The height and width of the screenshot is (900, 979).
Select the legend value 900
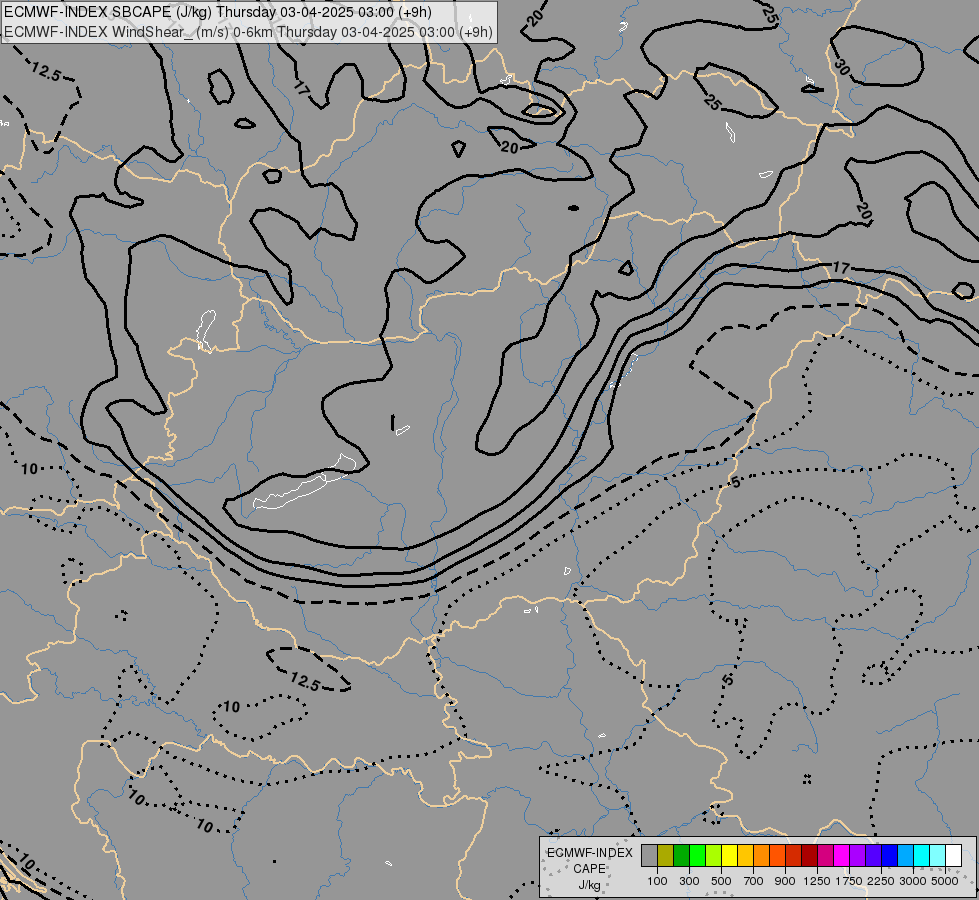click(785, 881)
